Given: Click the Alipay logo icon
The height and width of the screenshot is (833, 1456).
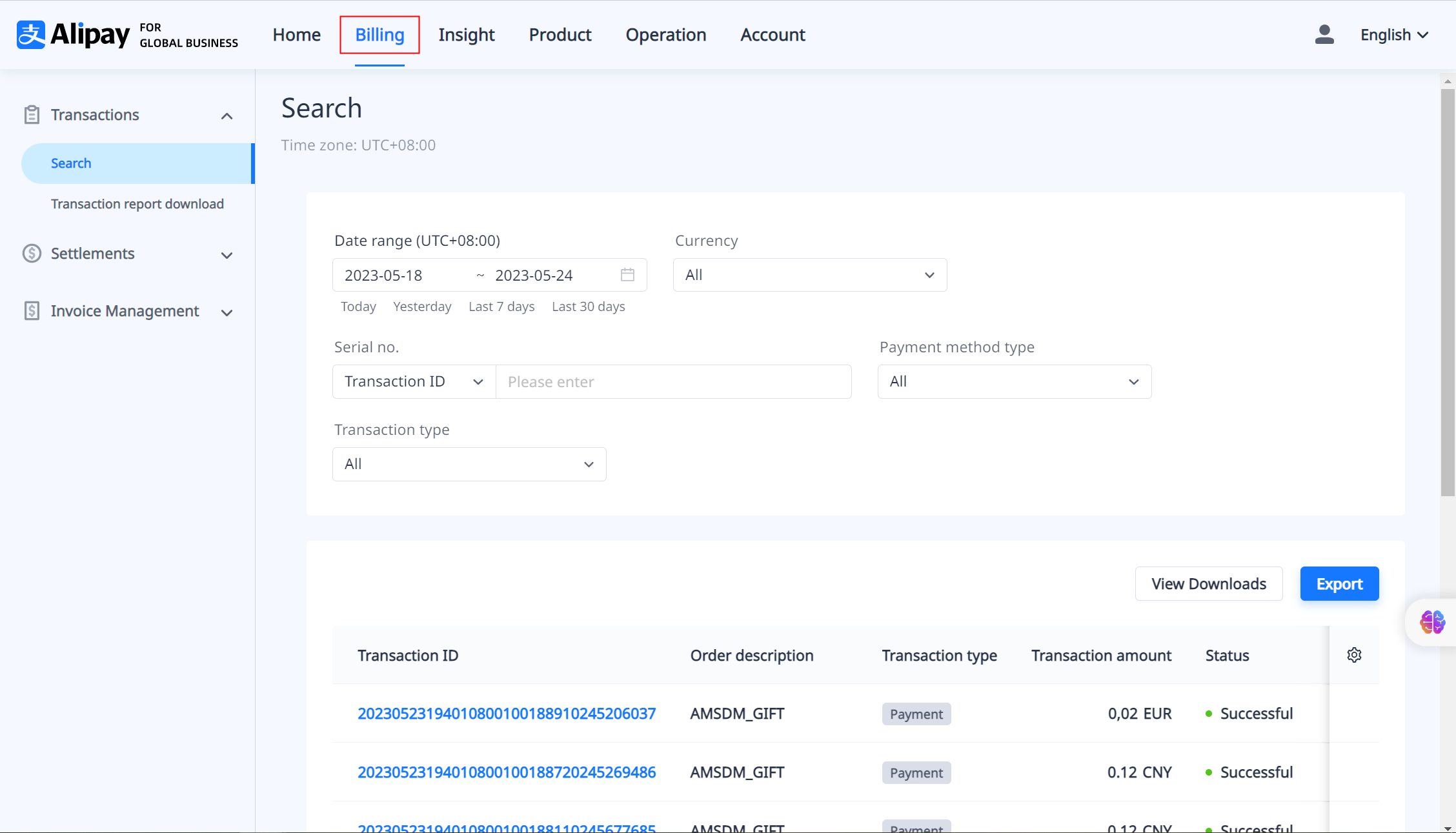Looking at the screenshot, I should click(x=31, y=35).
